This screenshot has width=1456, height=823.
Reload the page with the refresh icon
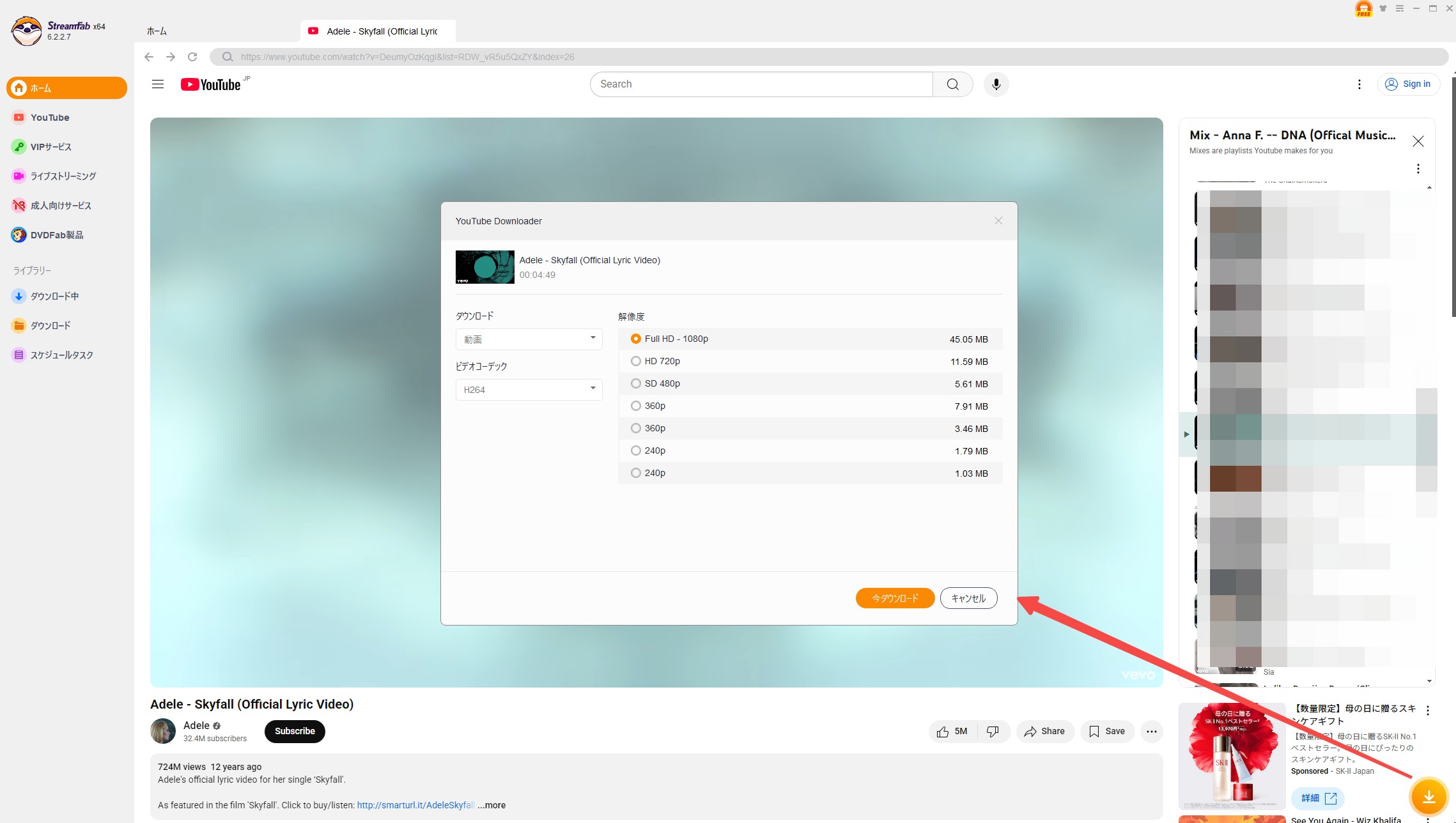[192, 57]
